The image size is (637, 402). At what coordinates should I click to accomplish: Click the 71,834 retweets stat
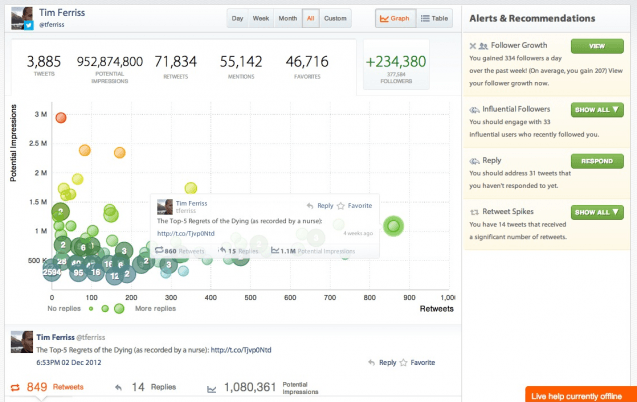pos(176,66)
